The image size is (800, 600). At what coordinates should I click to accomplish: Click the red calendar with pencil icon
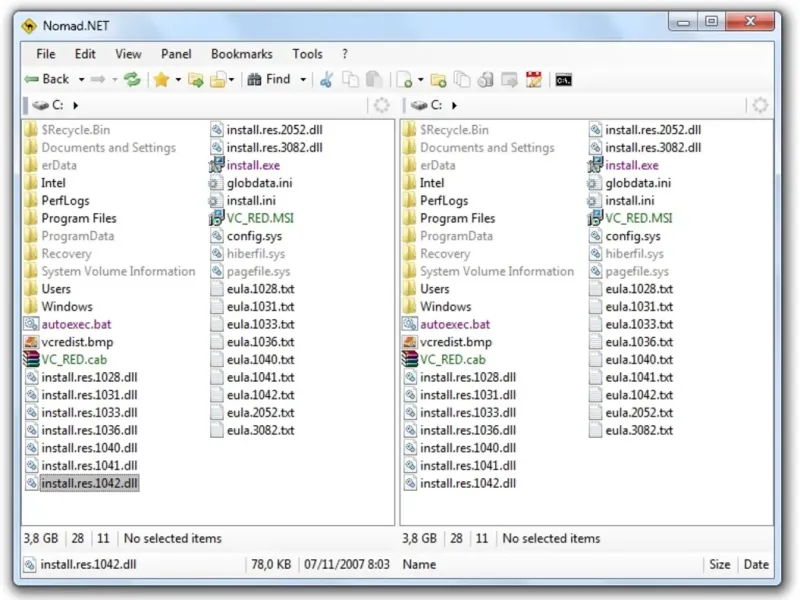[534, 80]
